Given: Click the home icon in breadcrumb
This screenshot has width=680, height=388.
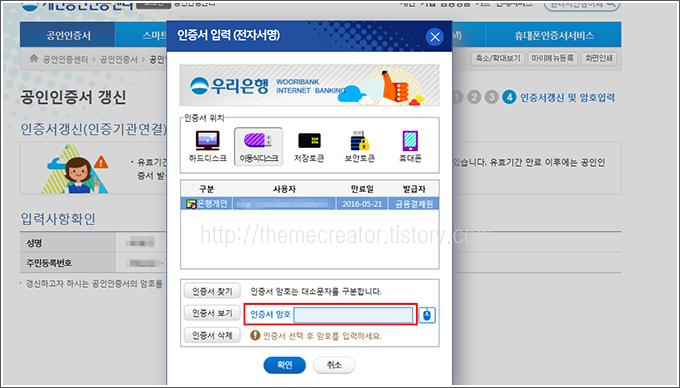Looking at the screenshot, I should click(34, 59).
